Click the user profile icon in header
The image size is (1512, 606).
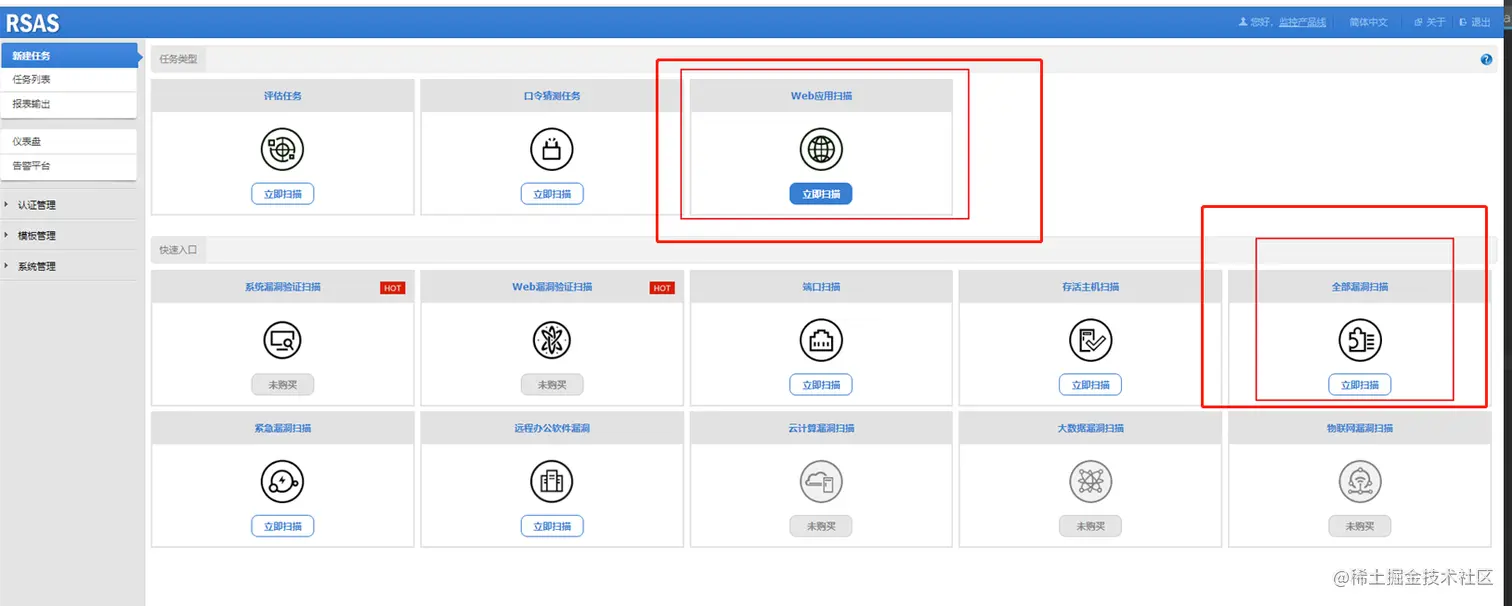tap(1243, 21)
